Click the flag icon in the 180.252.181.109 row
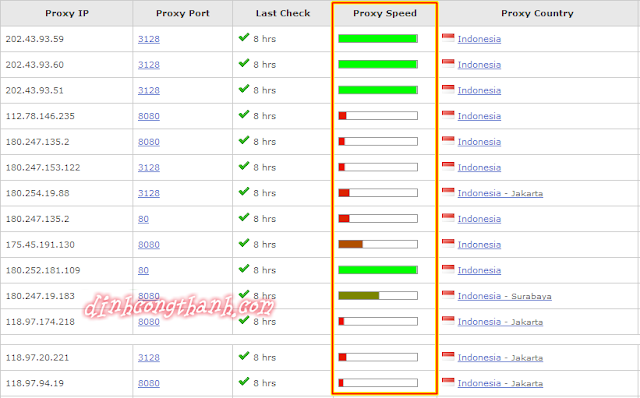 pos(448,269)
